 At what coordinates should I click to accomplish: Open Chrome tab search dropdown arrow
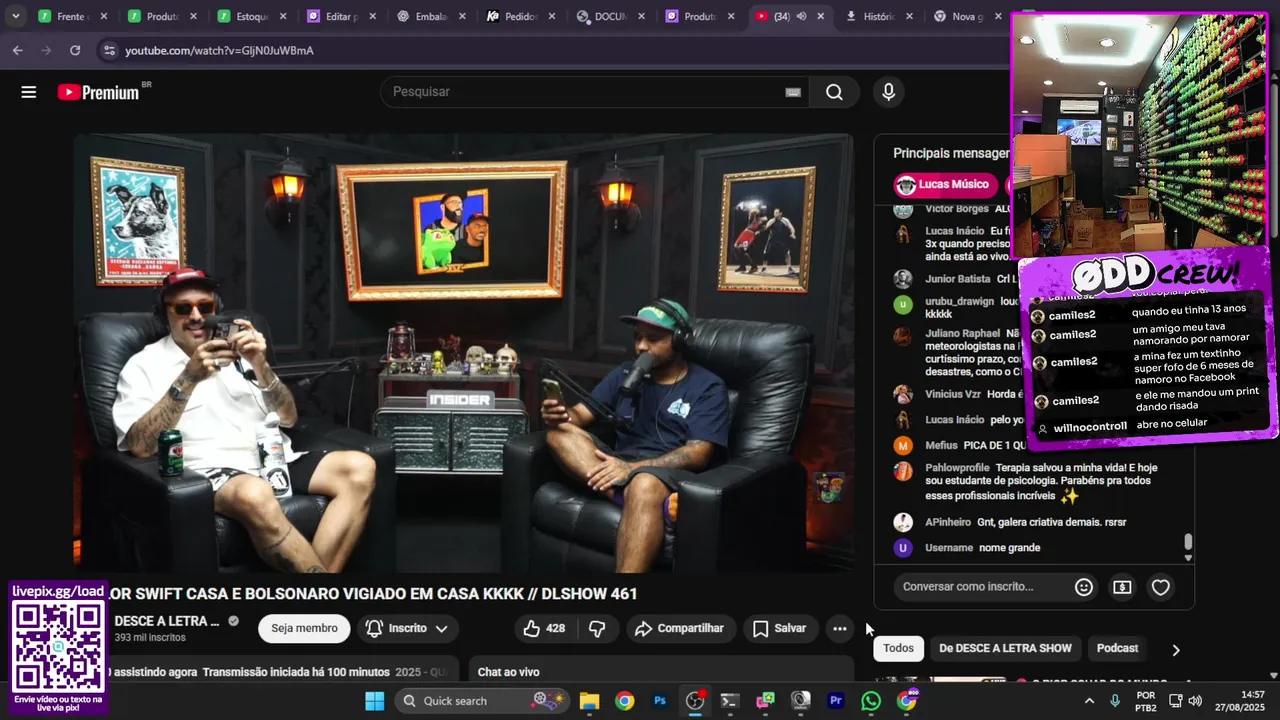point(15,16)
